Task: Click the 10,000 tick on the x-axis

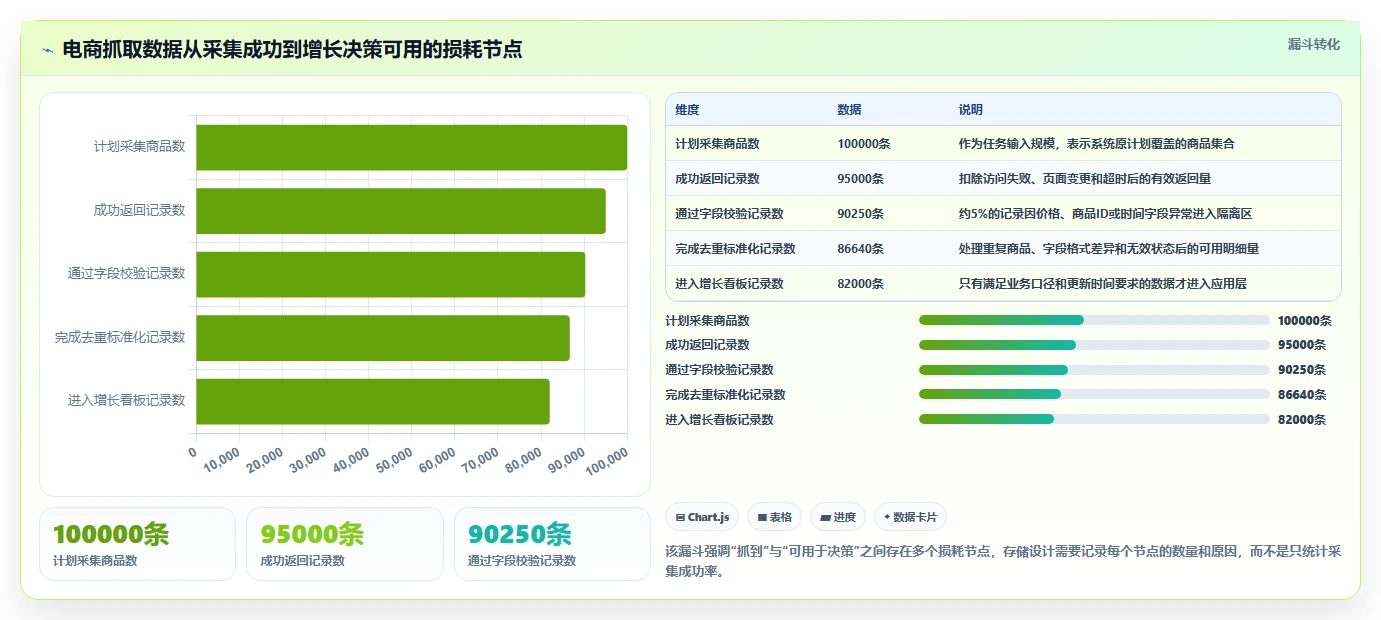Action: (223, 459)
